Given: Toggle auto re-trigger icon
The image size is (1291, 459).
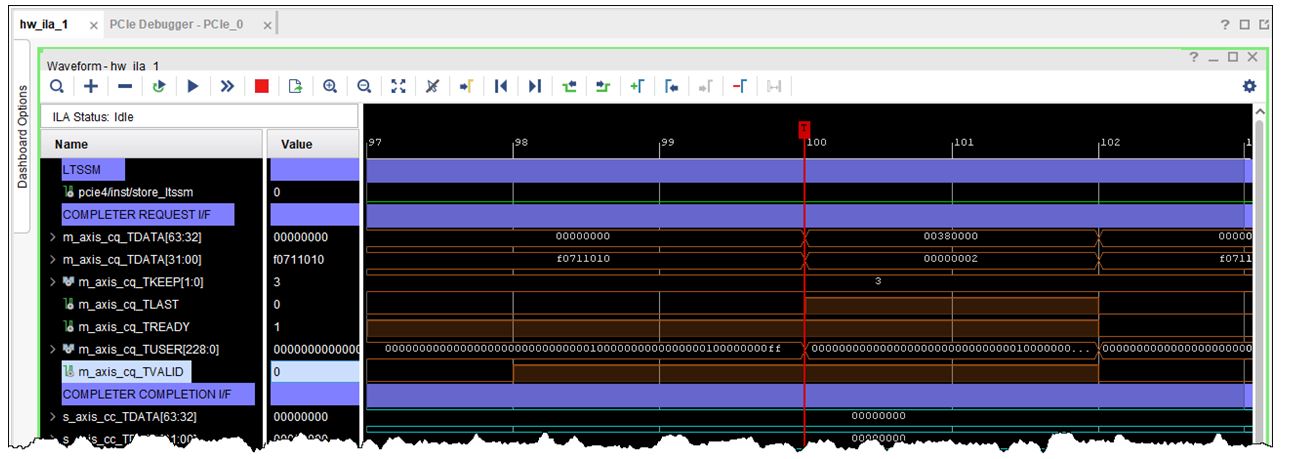Looking at the screenshot, I should (159, 86).
